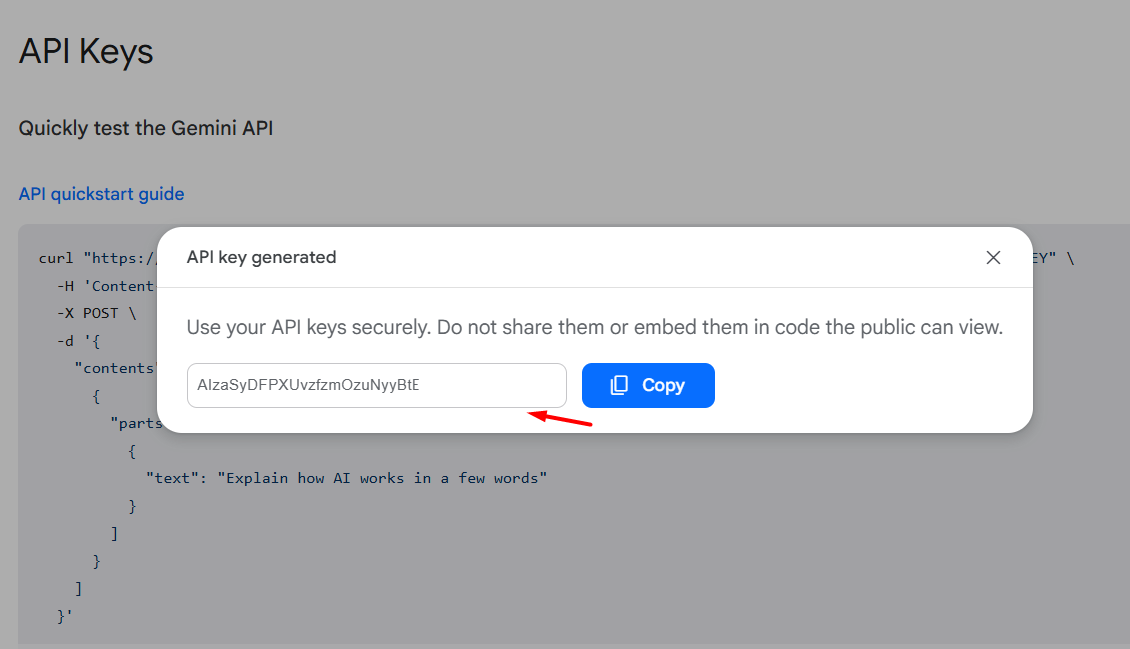
Task: Click the '-X POST \' code line
Action: (97, 313)
